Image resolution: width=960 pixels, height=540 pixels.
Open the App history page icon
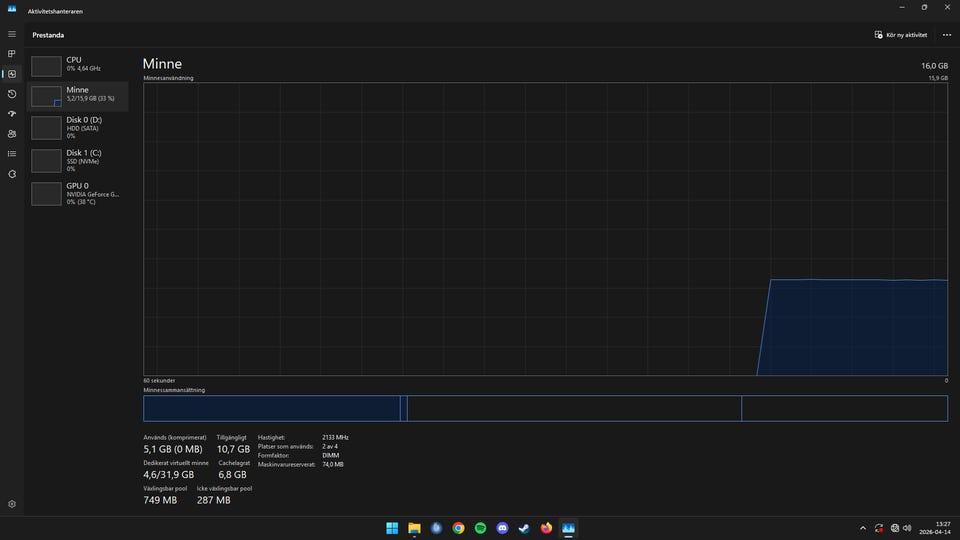click(x=12, y=94)
